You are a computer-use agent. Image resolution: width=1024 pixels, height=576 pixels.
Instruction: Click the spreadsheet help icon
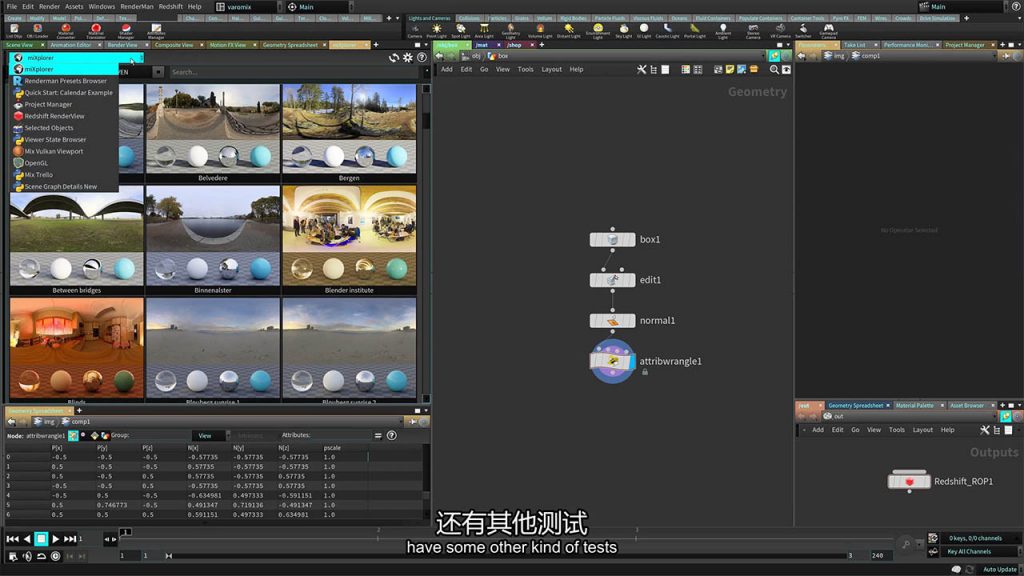(392, 436)
